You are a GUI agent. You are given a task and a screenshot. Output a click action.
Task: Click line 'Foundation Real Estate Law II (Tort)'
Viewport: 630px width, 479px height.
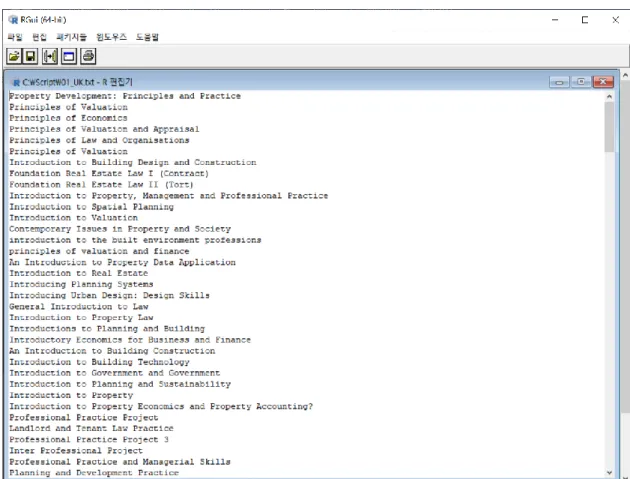tap(101, 185)
